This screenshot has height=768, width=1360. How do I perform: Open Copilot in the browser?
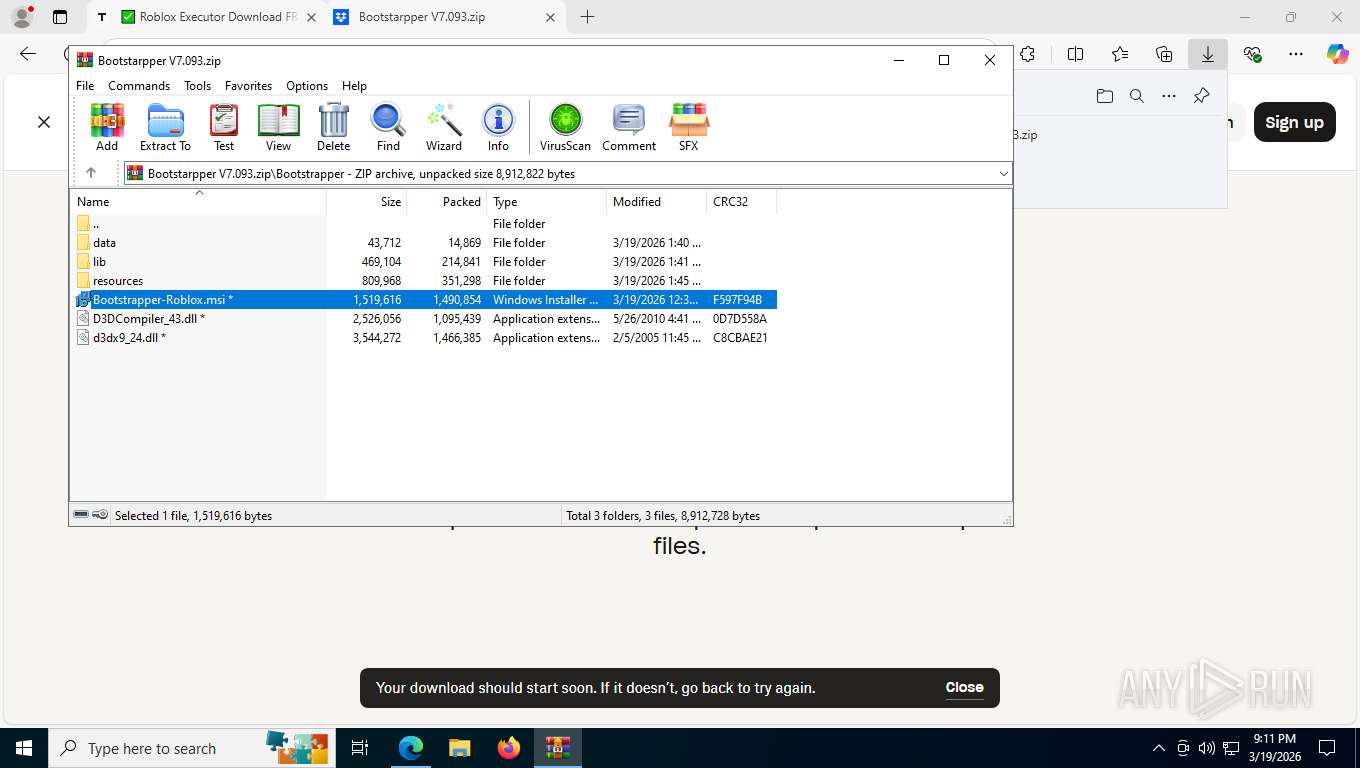(x=1337, y=54)
